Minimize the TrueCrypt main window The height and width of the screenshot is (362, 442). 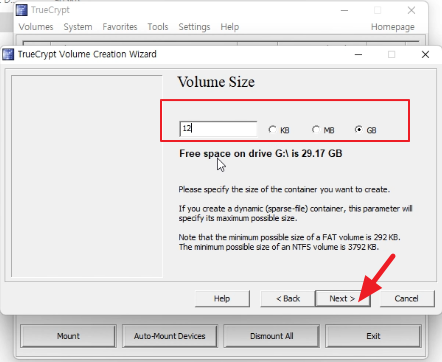click(344, 10)
